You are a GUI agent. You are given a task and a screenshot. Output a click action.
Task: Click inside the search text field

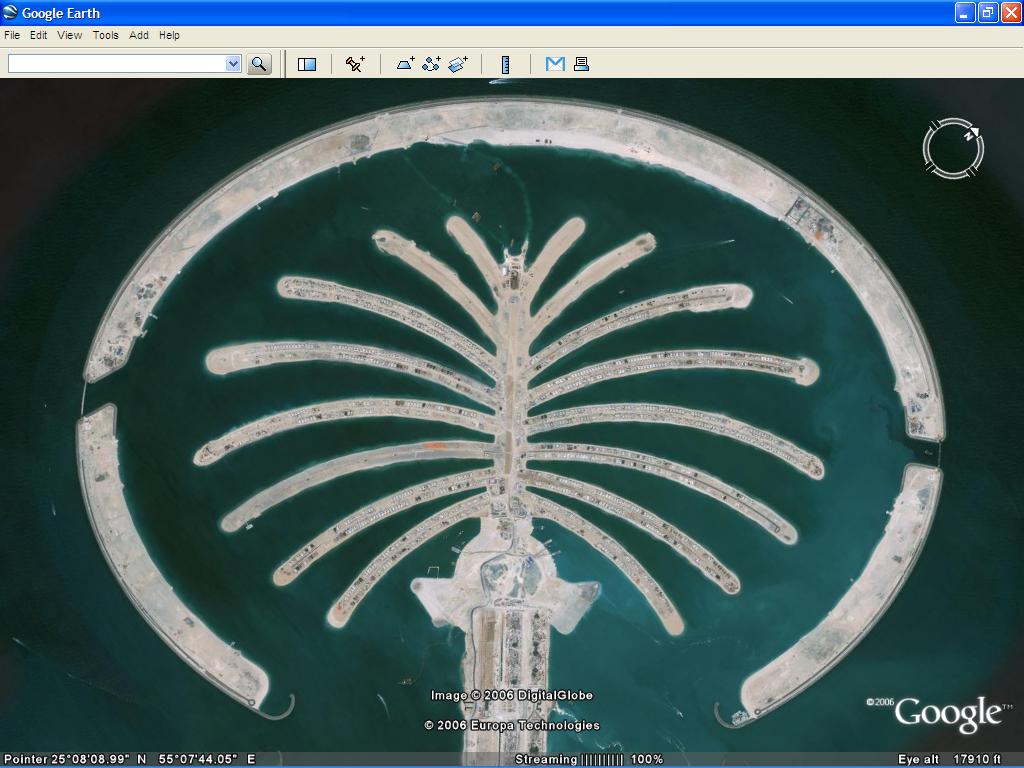pyautogui.click(x=116, y=64)
